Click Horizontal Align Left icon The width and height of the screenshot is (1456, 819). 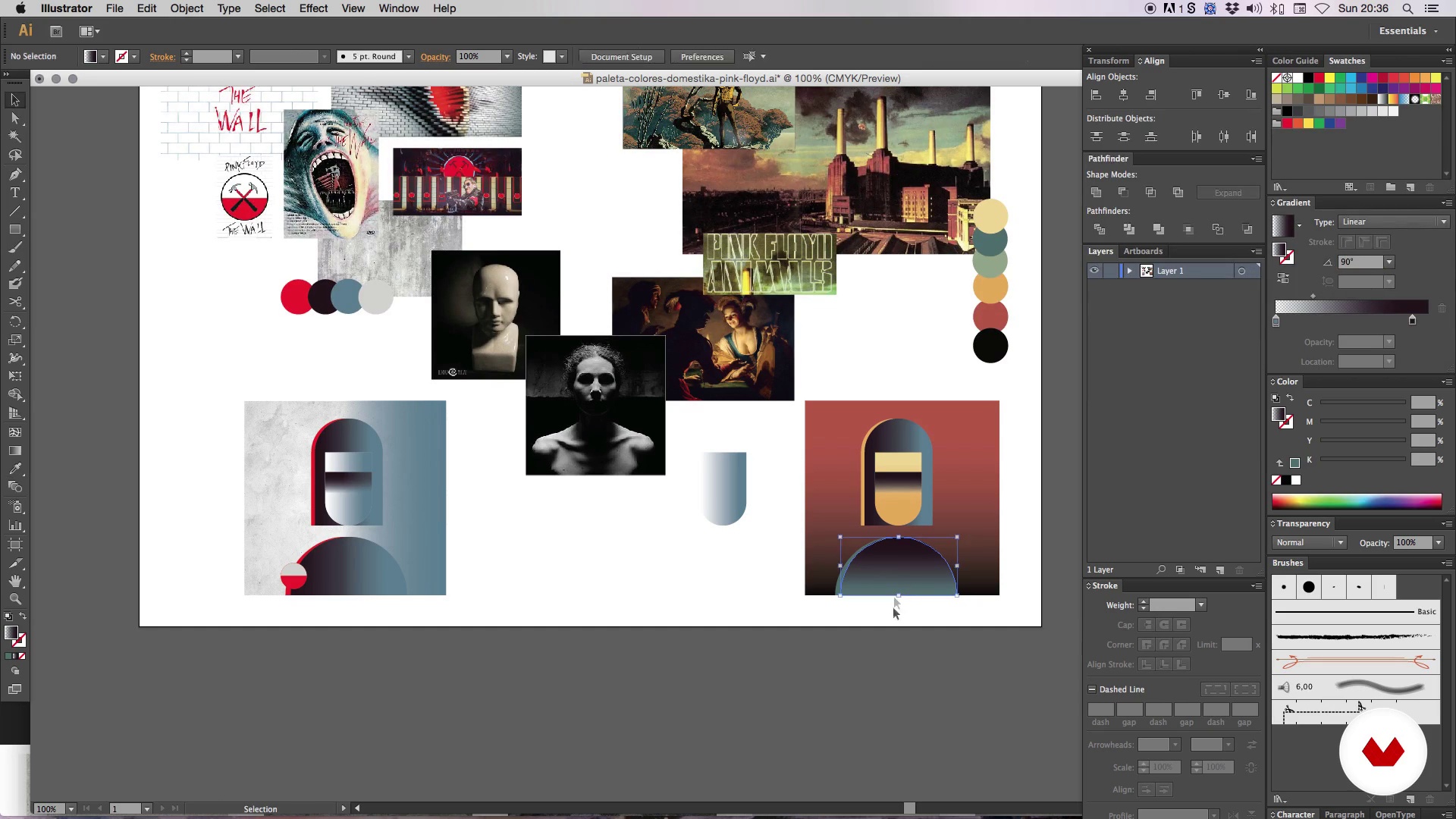(x=1096, y=95)
